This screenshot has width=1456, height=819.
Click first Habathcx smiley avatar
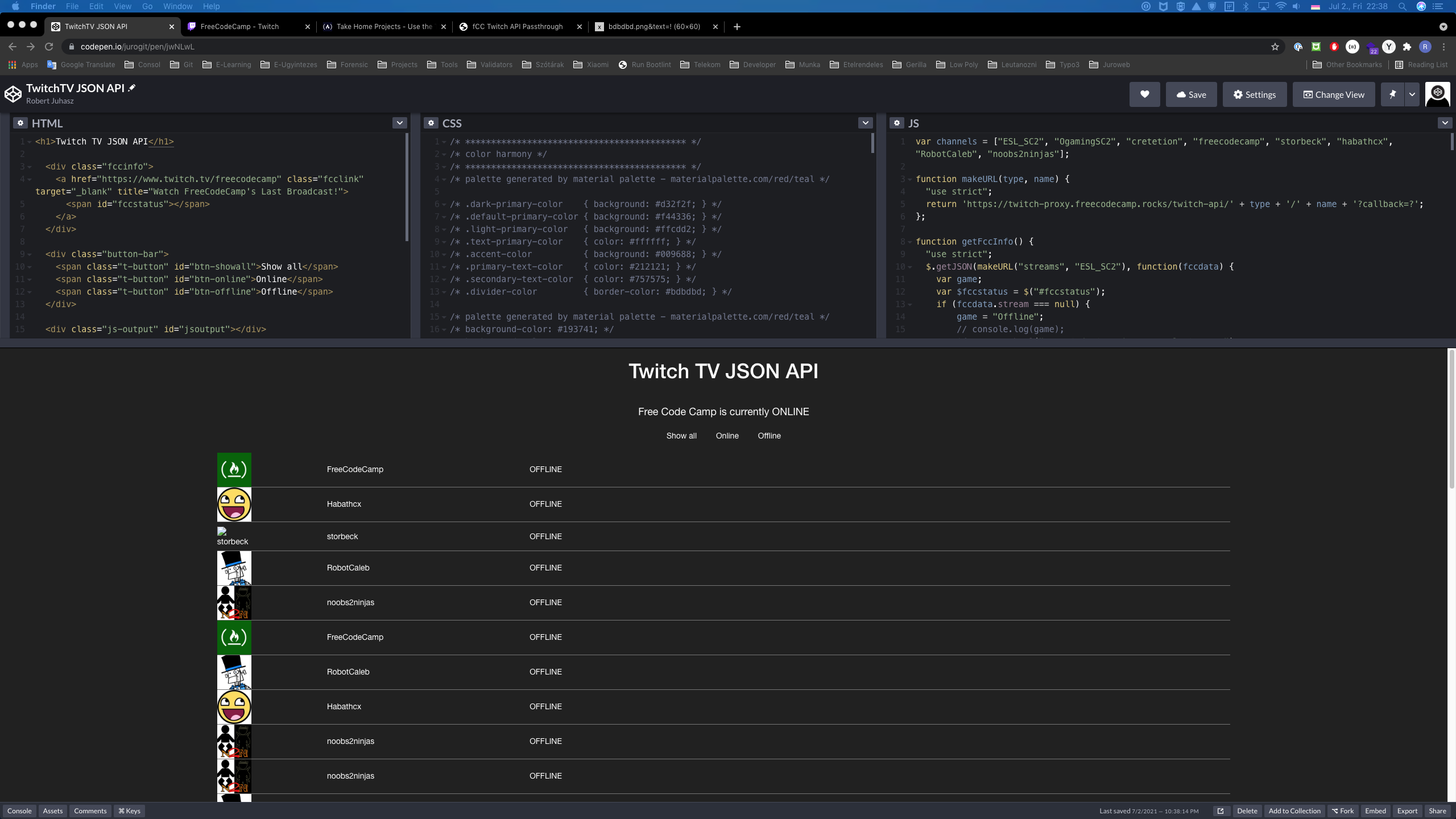234,504
